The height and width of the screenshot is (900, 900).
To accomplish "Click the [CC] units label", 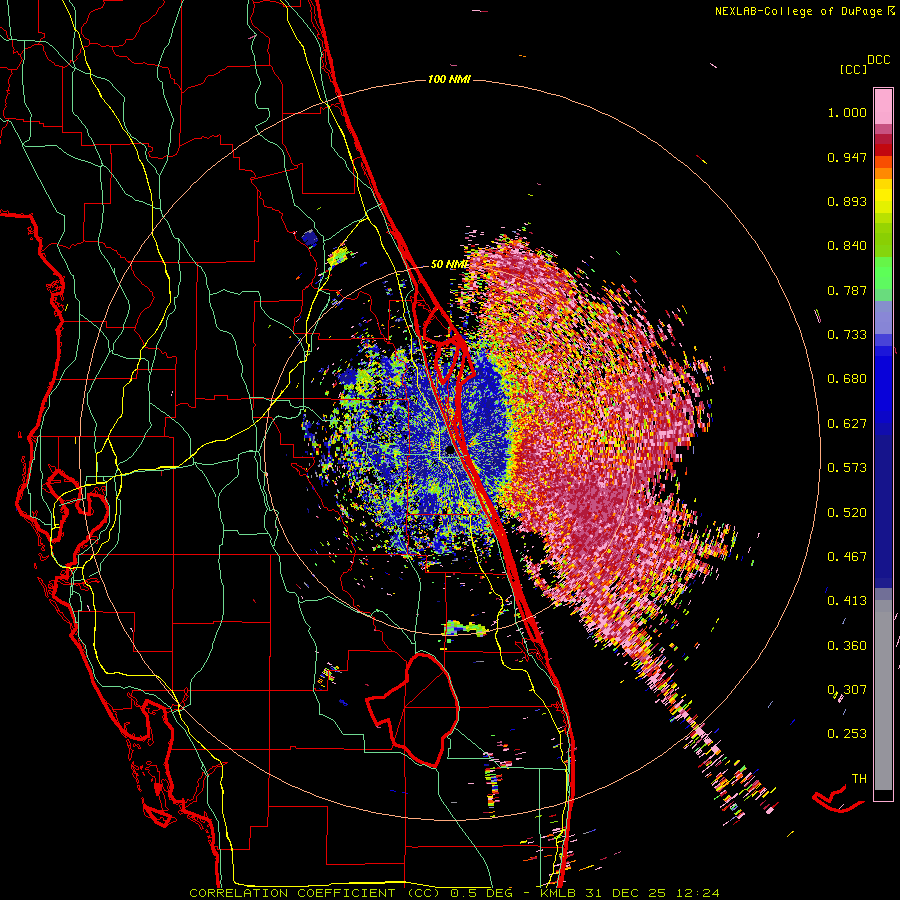I will click(x=853, y=69).
